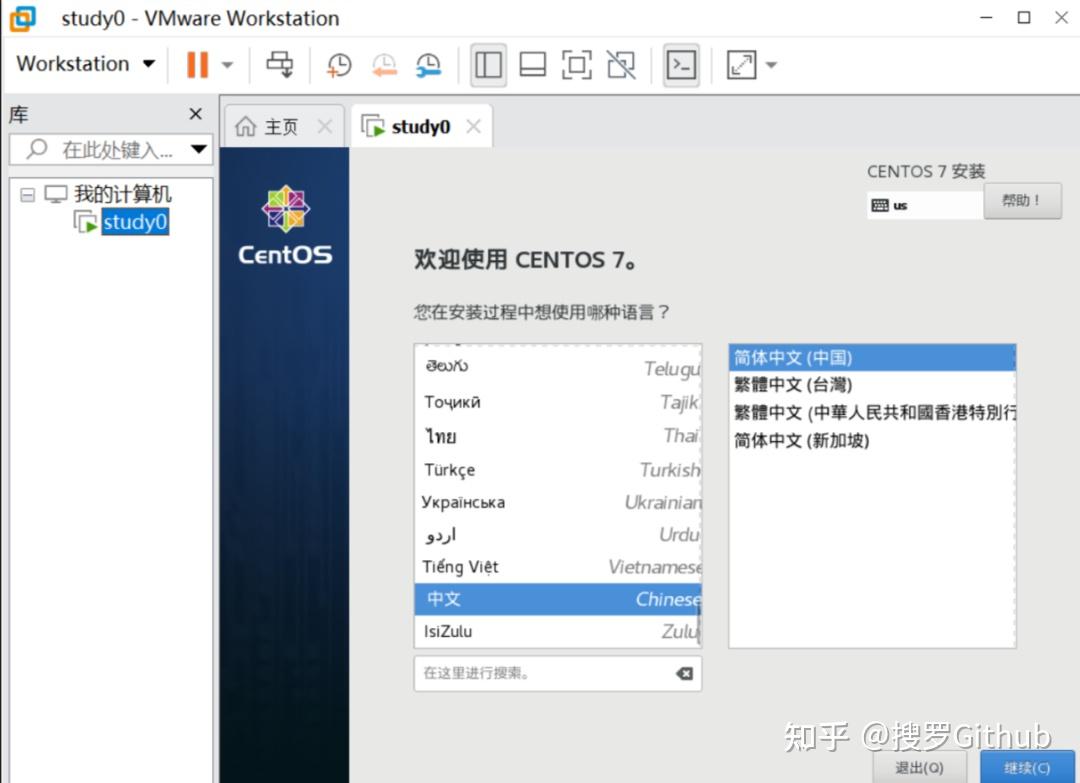Click the language list scrollbar
The width and height of the screenshot is (1080, 783).
point(699,623)
